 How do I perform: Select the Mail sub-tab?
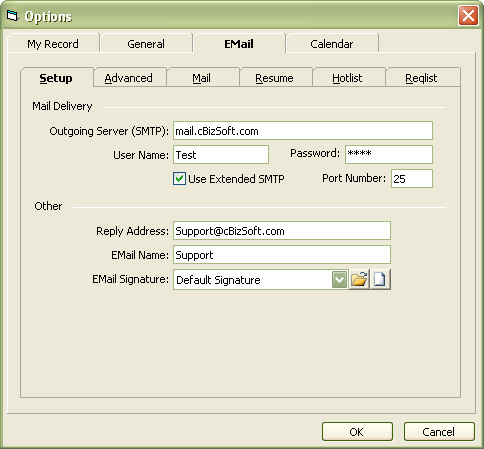tap(201, 78)
